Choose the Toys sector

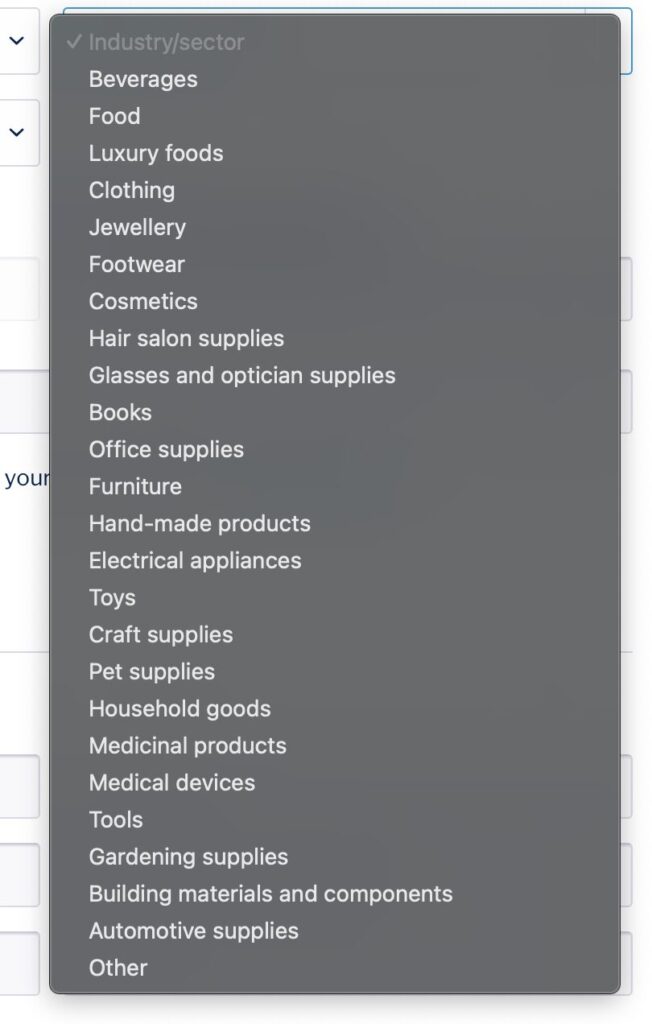[x=112, y=597]
